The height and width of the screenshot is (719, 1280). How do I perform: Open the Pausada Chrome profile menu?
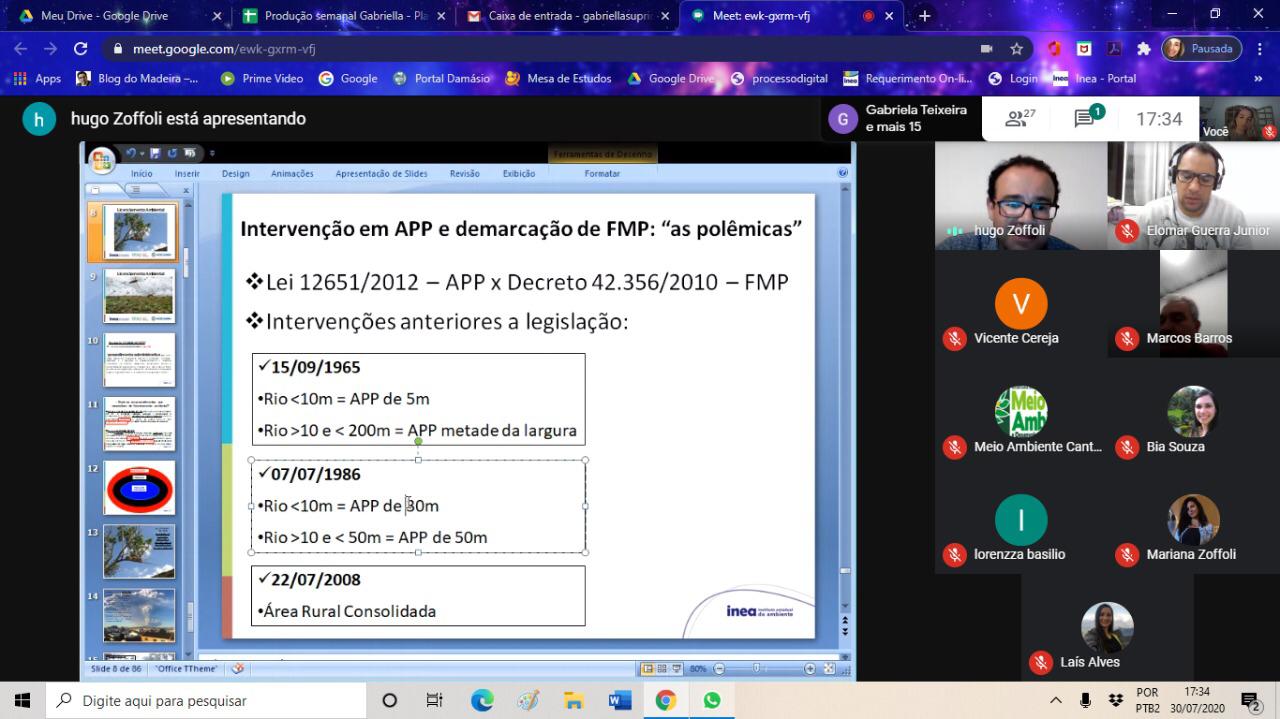(x=1201, y=48)
